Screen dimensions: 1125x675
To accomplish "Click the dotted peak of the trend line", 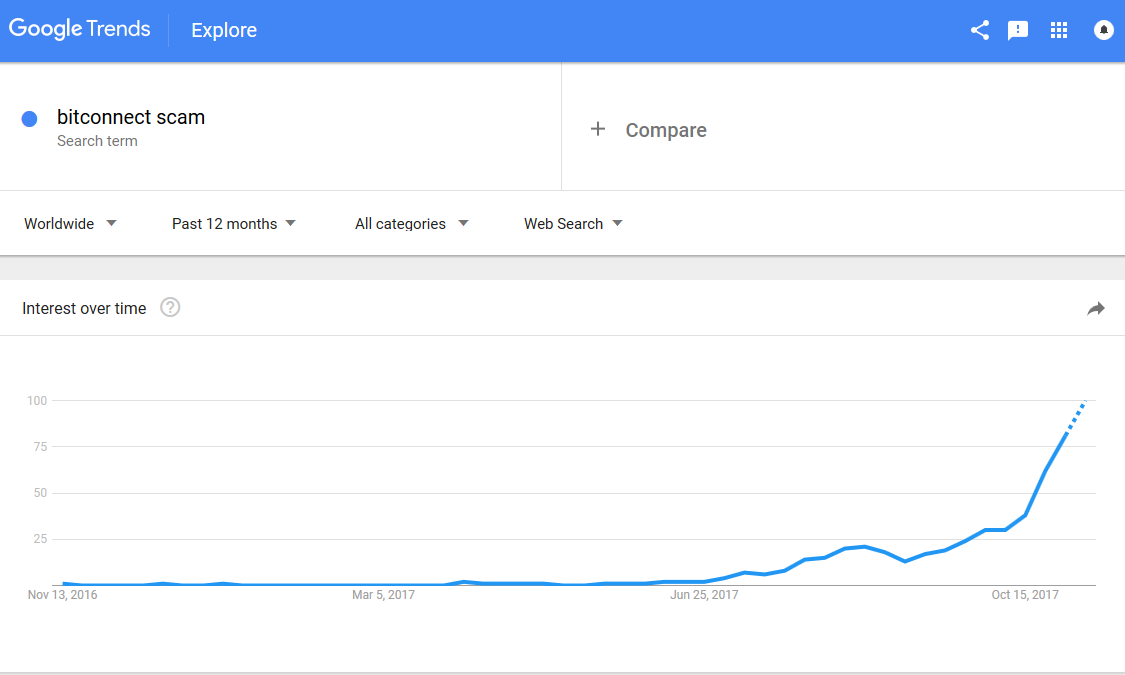I will coord(1076,415).
